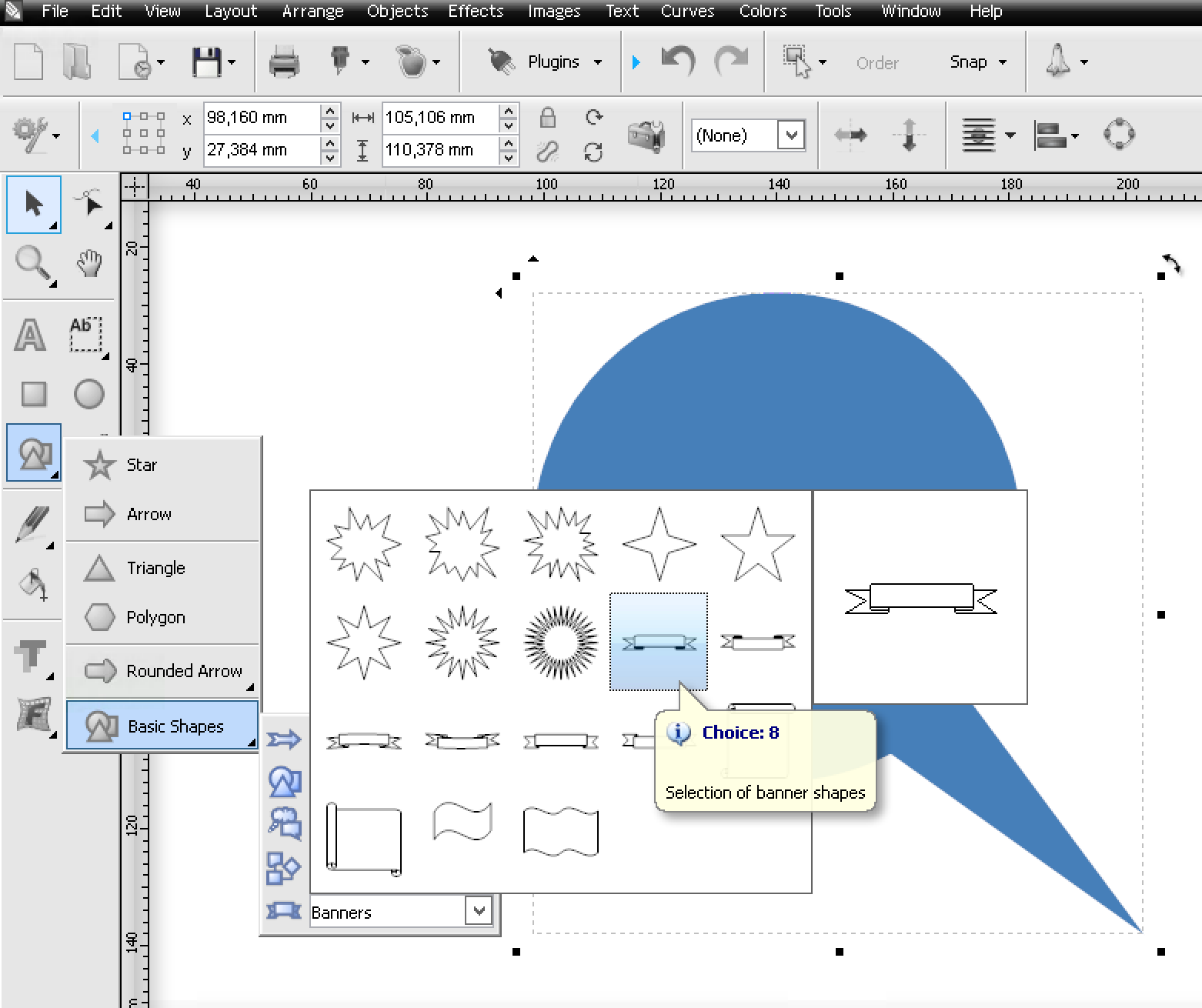Select the flowchart shapes category icon
The height and width of the screenshot is (1008, 1202).
[x=283, y=868]
